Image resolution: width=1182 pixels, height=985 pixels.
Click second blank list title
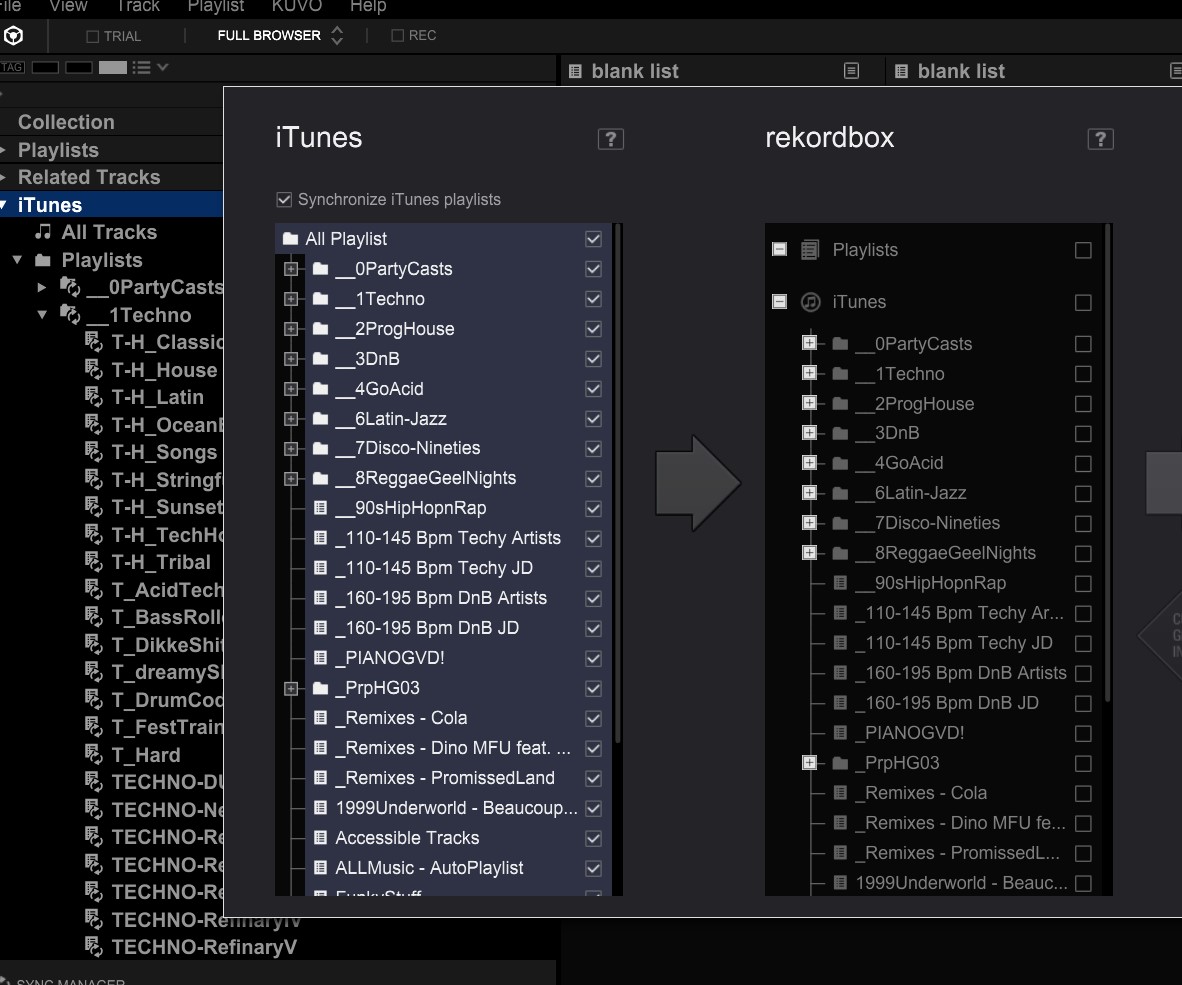pyautogui.click(x=961, y=71)
